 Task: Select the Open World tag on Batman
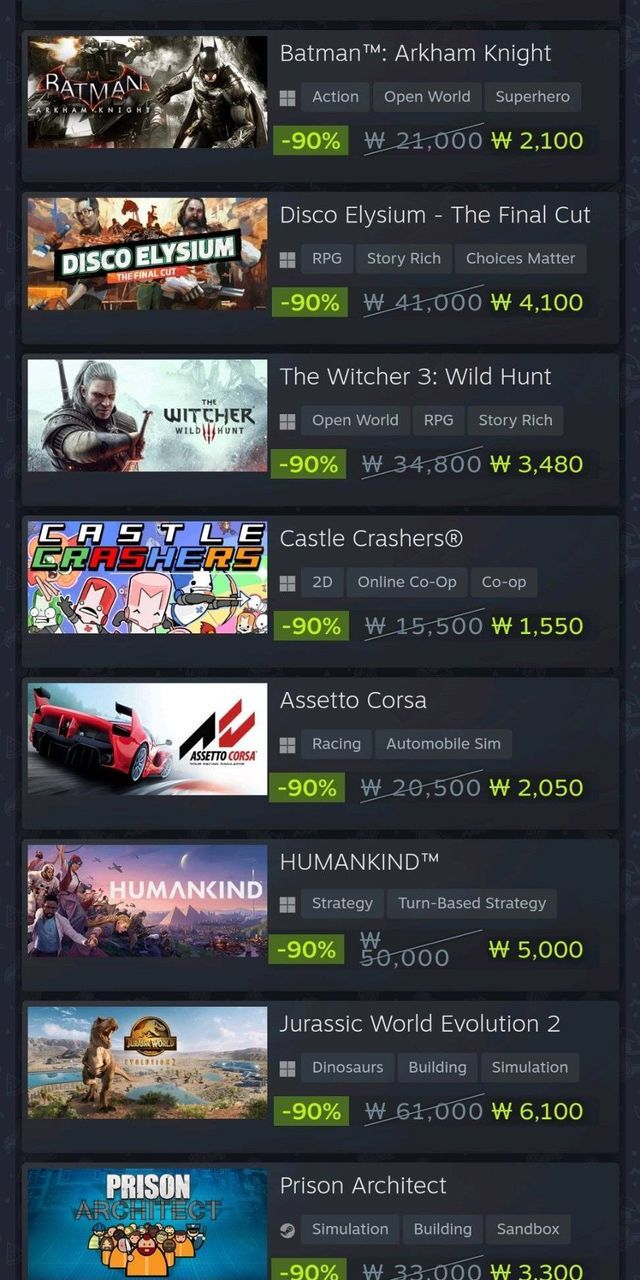coord(427,97)
